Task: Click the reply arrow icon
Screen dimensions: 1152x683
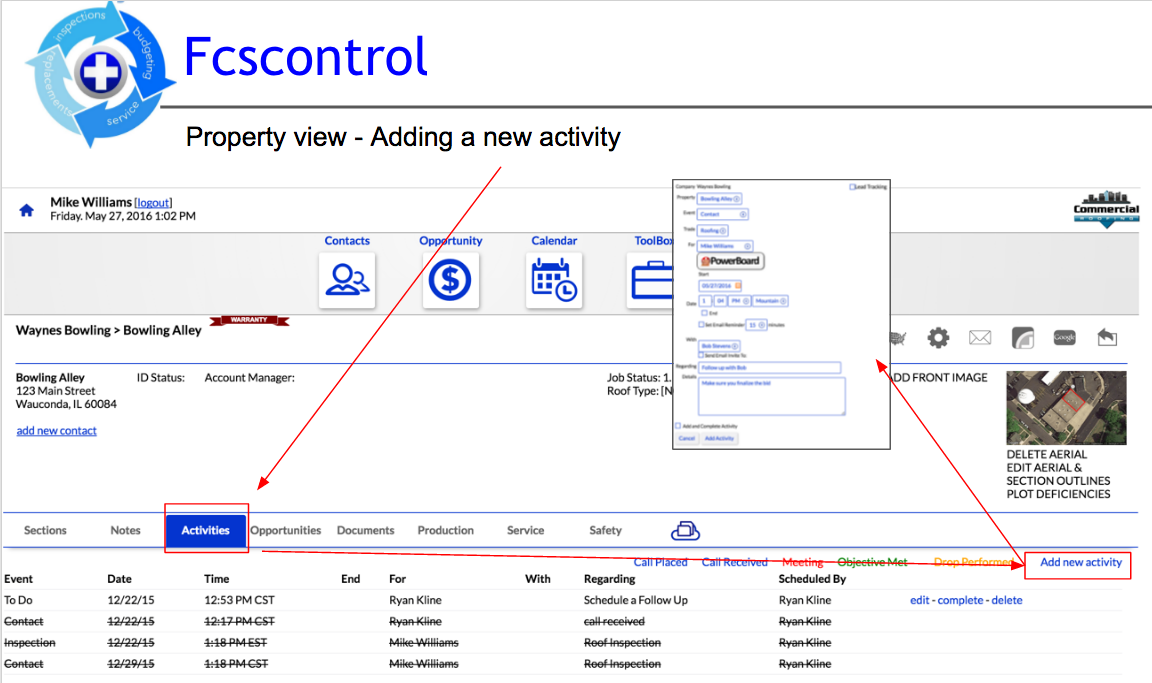Action: pos(1106,338)
